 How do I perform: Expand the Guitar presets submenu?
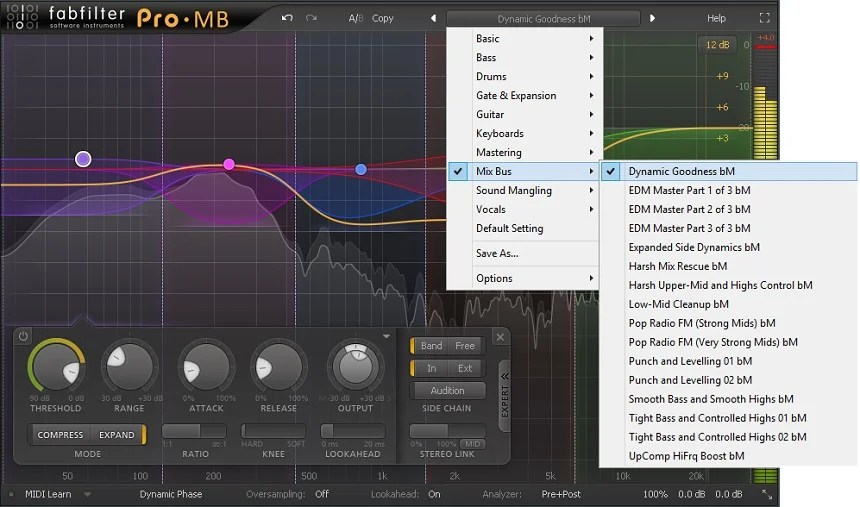(x=525, y=114)
